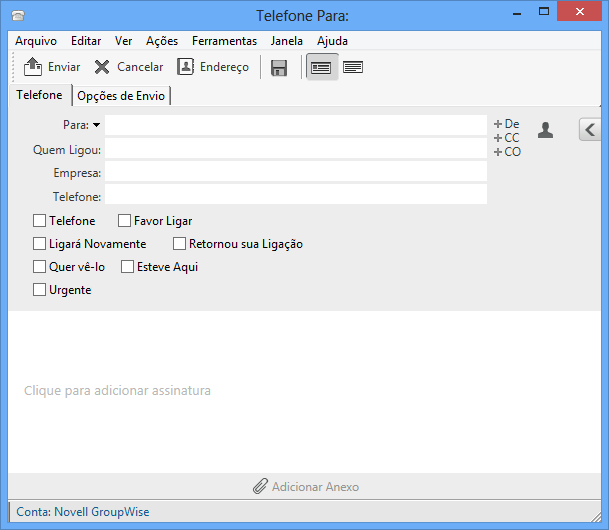Viewport: 609px width, 530px height.
Task: Click Clique para adicionar assinatura
Action: tap(117, 390)
